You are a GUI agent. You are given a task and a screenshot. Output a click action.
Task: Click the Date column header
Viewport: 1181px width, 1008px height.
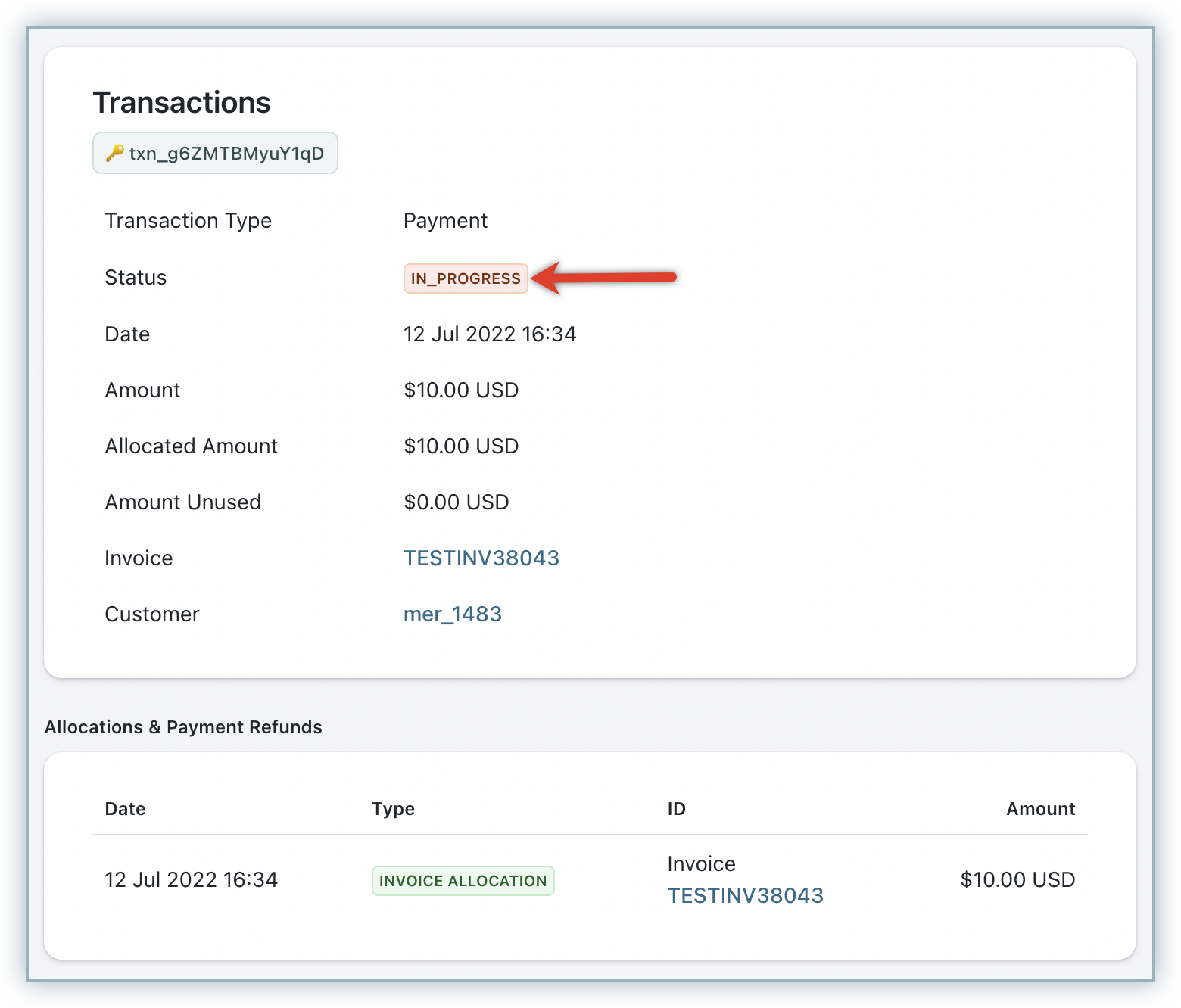(x=125, y=809)
